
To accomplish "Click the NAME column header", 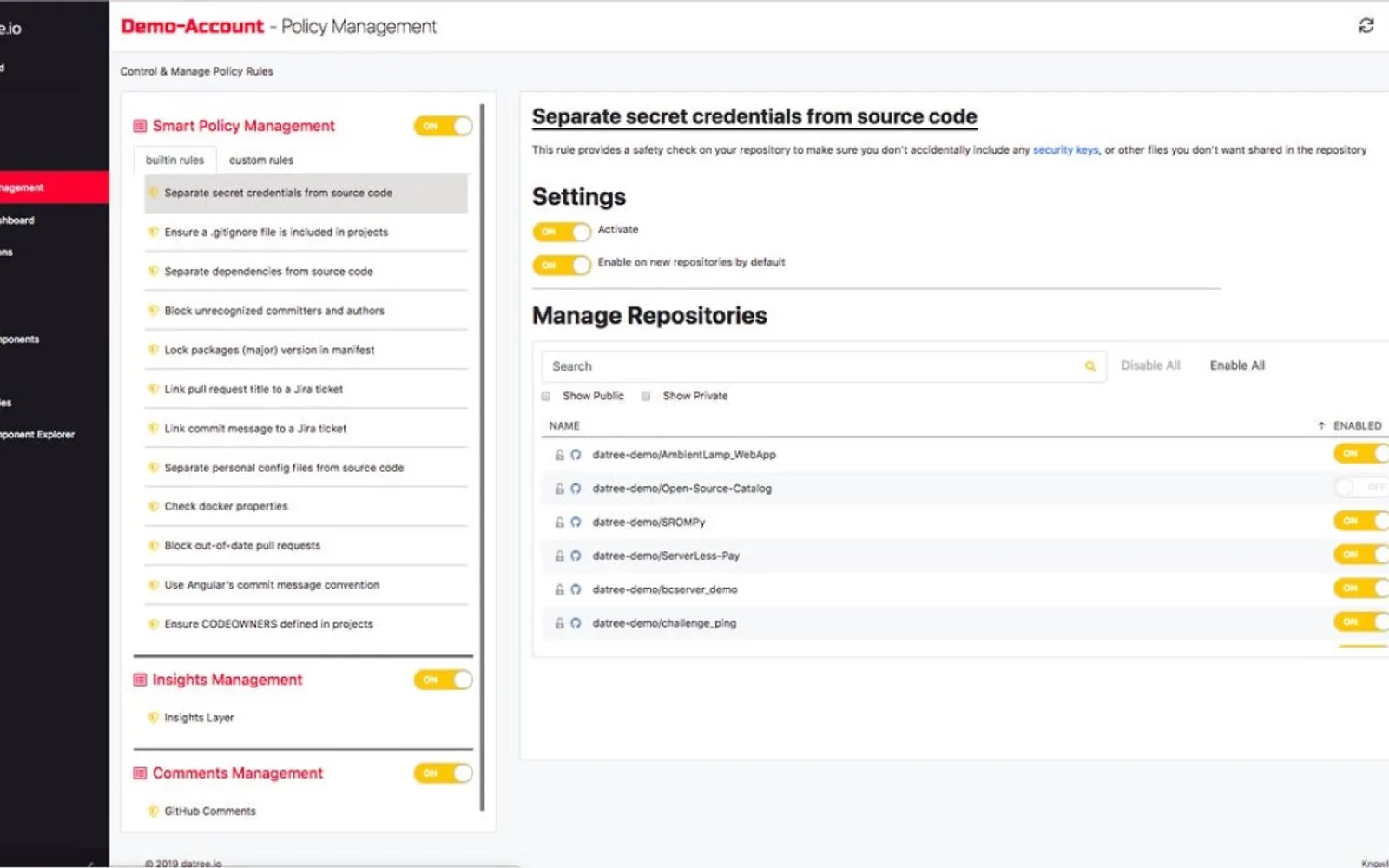I will tap(564, 426).
